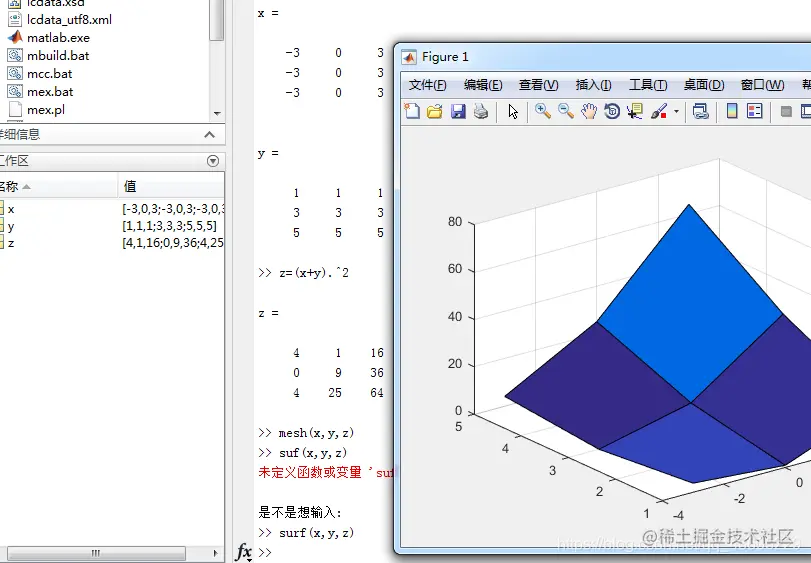Image resolution: width=811 pixels, height=563 pixels.
Task: Open the fx function browser button
Action: pyautogui.click(x=243, y=552)
